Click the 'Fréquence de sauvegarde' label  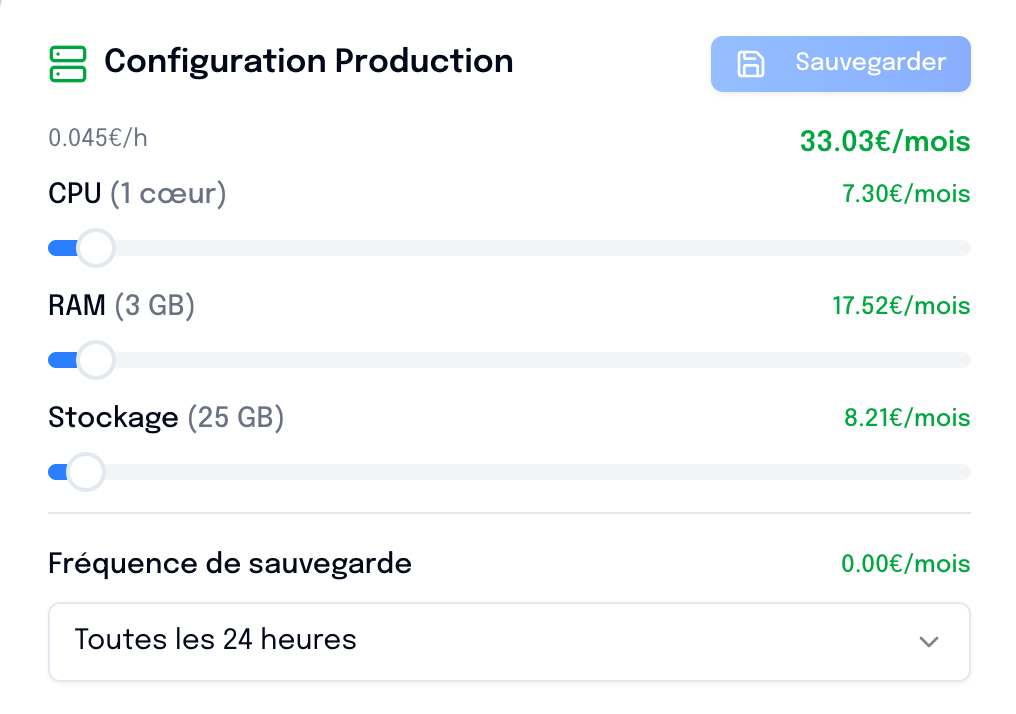tap(229, 564)
